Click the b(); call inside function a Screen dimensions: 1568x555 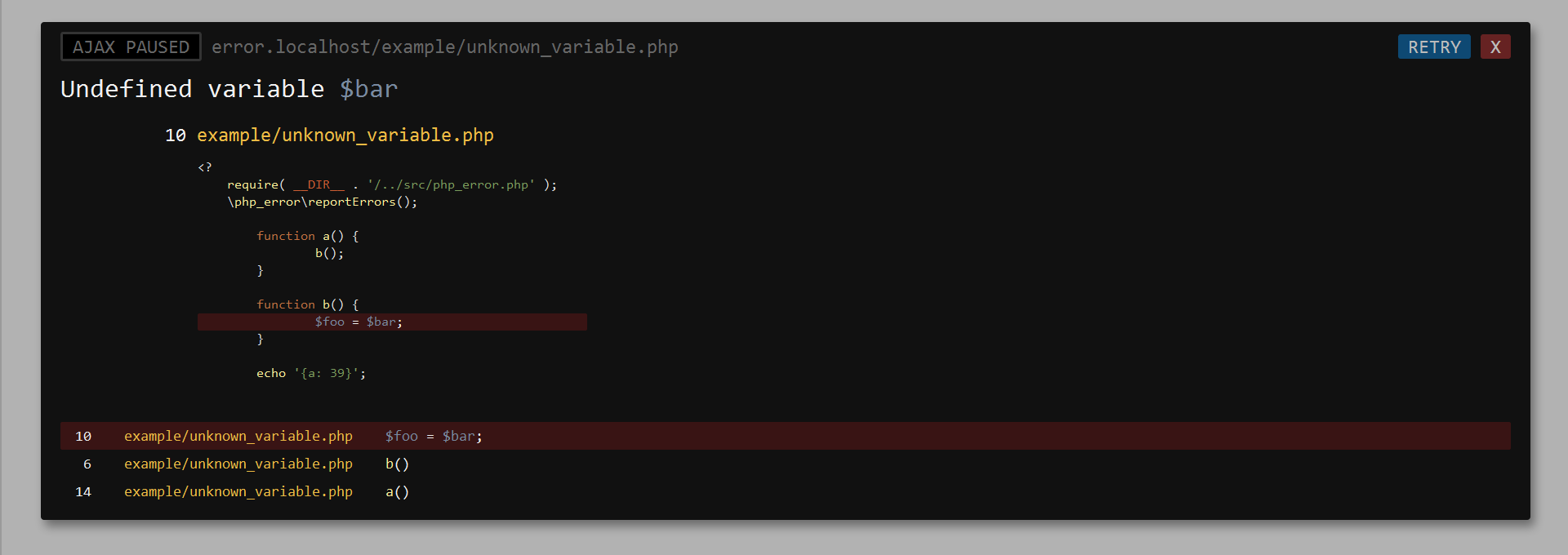pos(328,253)
